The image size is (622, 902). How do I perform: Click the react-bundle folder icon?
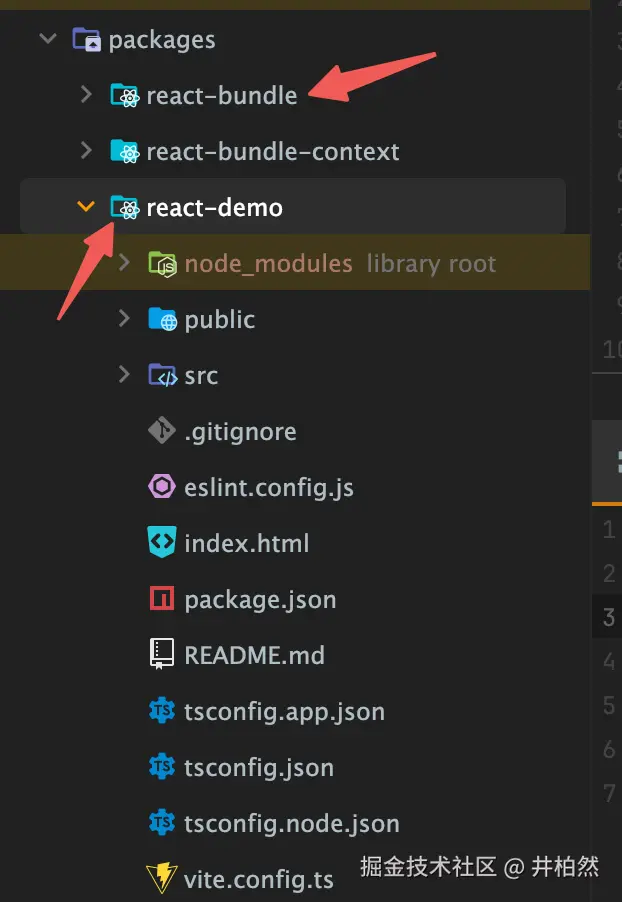coord(124,96)
